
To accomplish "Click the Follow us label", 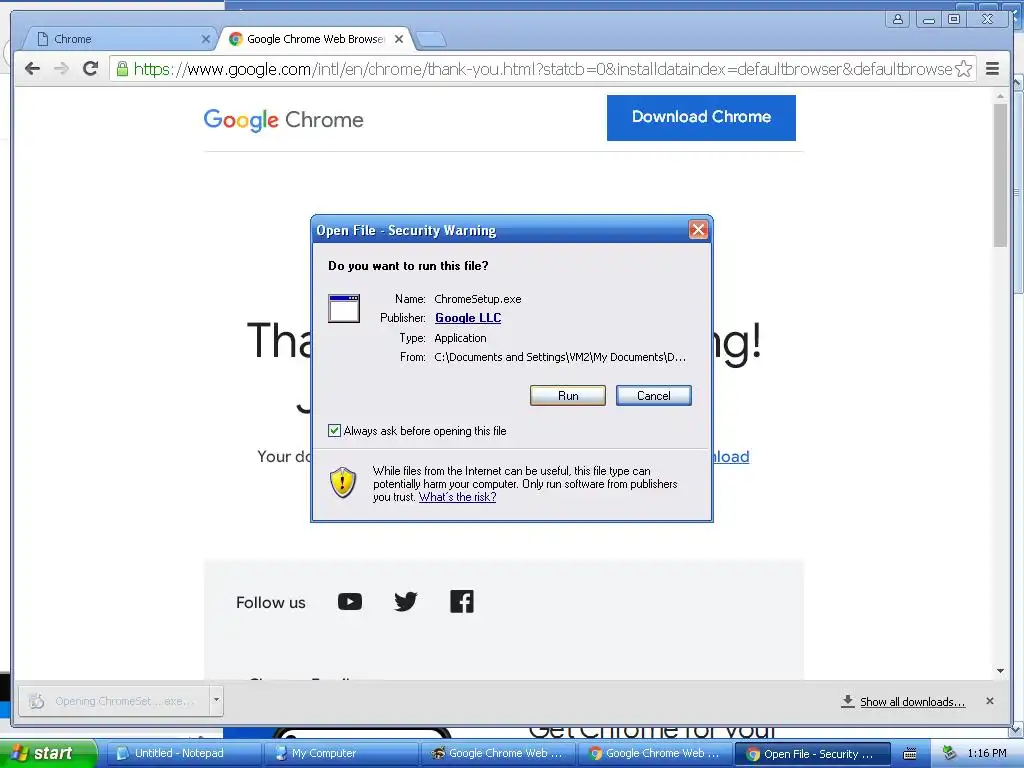I will 270,602.
